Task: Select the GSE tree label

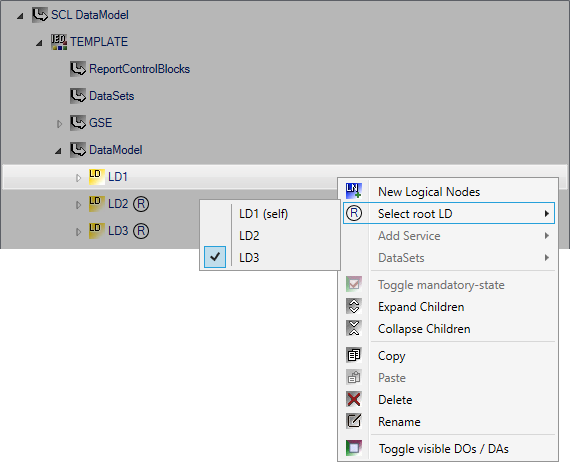Action: 100,123
